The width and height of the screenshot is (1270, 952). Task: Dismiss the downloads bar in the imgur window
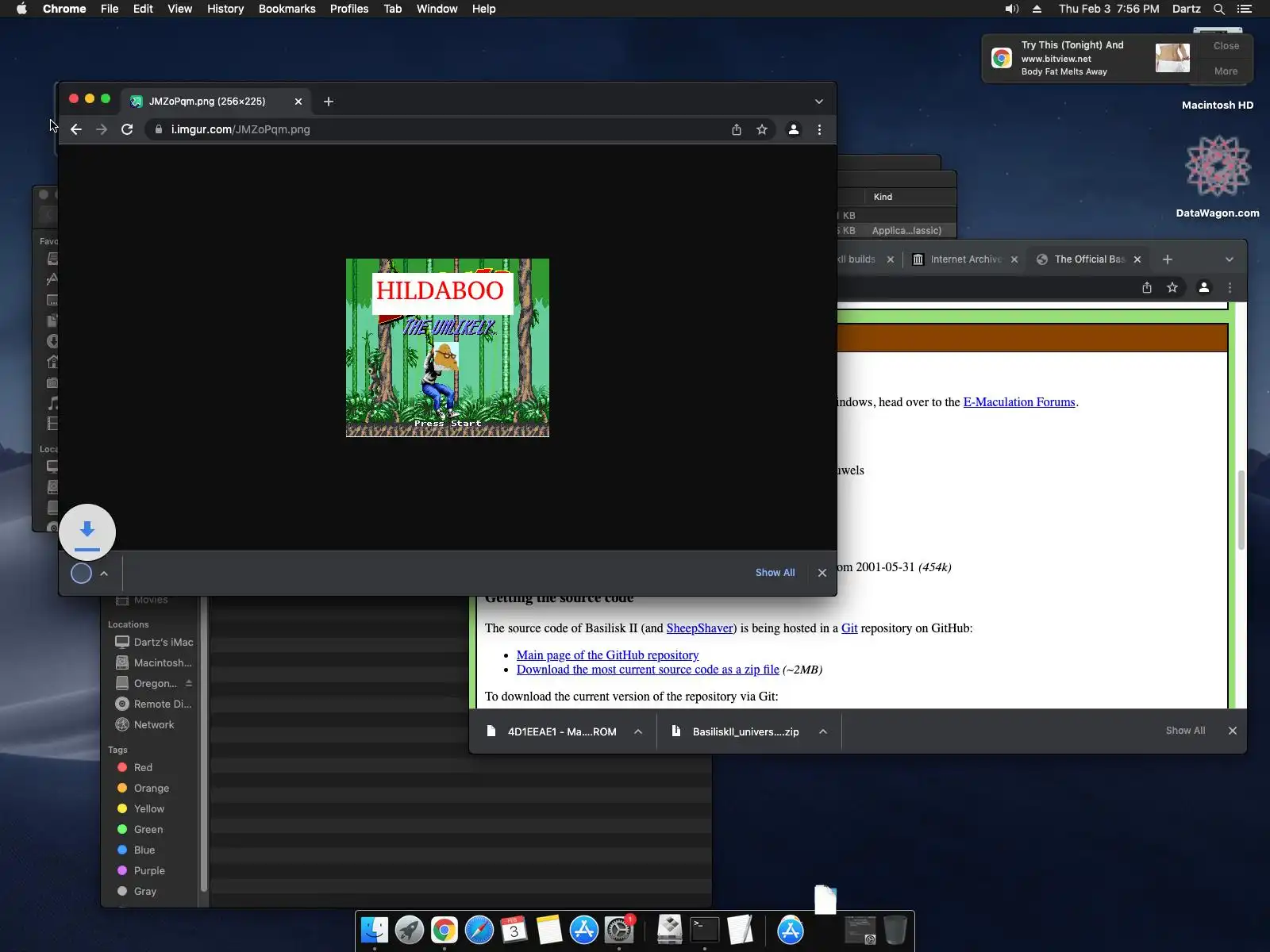pyautogui.click(x=822, y=573)
